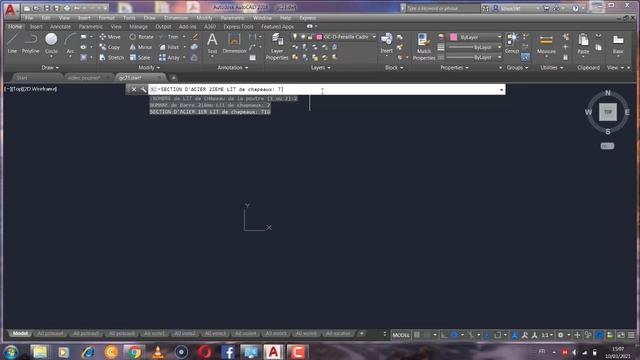Open VLC media player from taskbar

158,352
